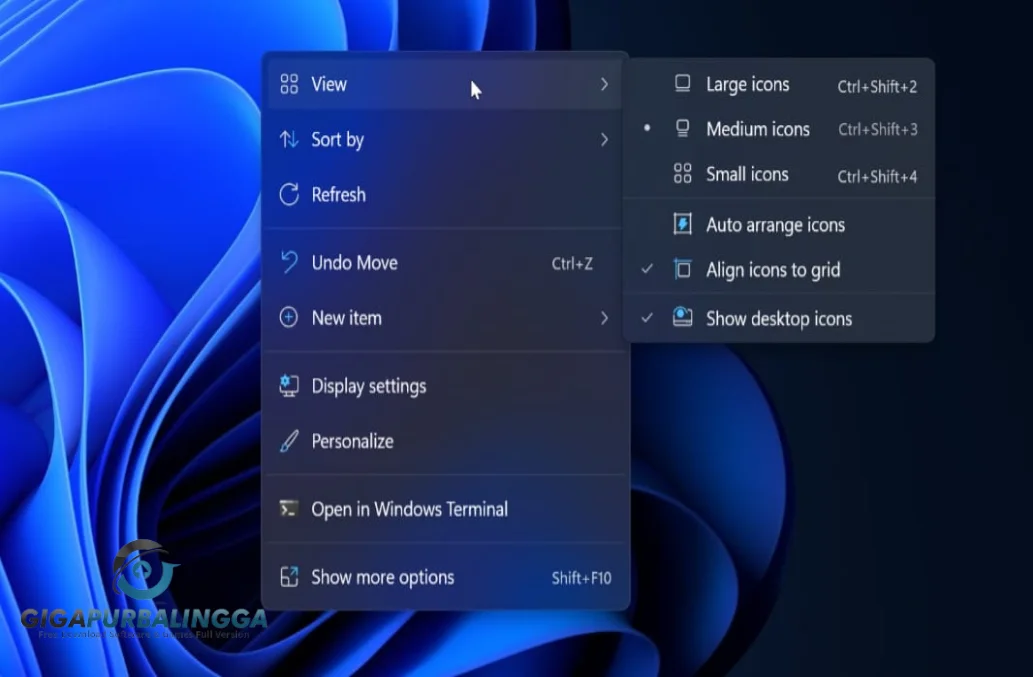Viewport: 1033px width, 677px height.
Task: Click the Sort by label
Action: pyautogui.click(x=337, y=140)
